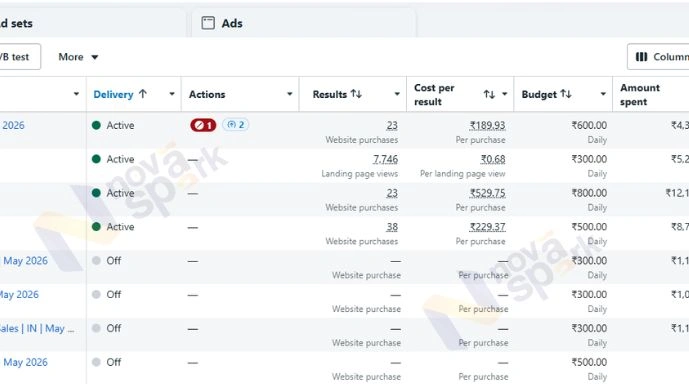Image resolution: width=689 pixels, height=384 pixels.
Task: Click the ₹0.68 per landing page view
Action: [x=493, y=159]
